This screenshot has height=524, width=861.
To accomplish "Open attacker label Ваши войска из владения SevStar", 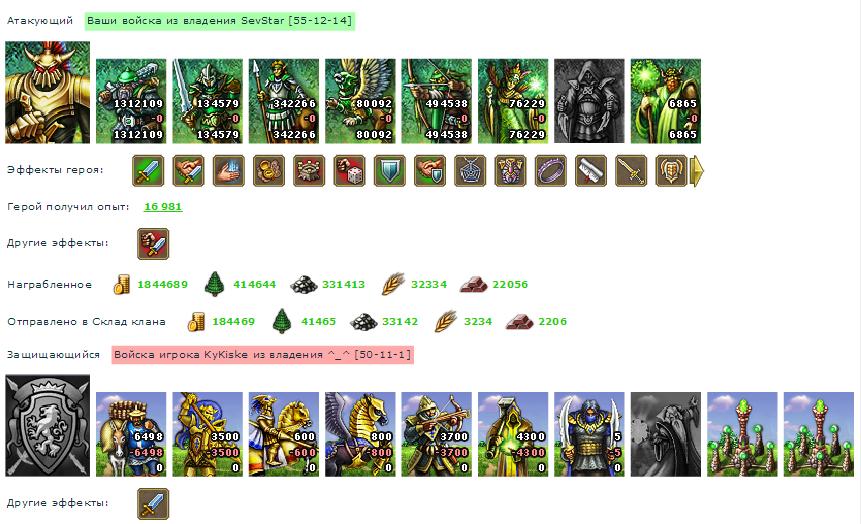I will point(219,21).
